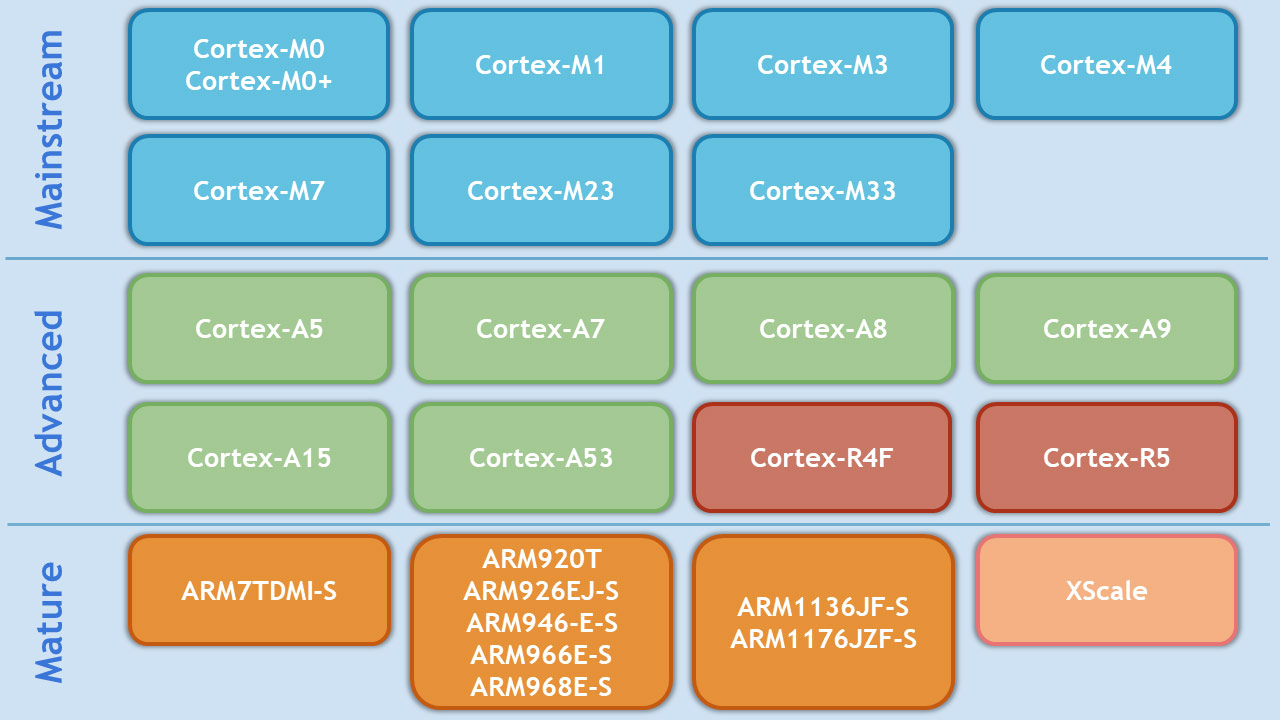
Task: Choose the Cortex-M7 box
Action: 259,190
